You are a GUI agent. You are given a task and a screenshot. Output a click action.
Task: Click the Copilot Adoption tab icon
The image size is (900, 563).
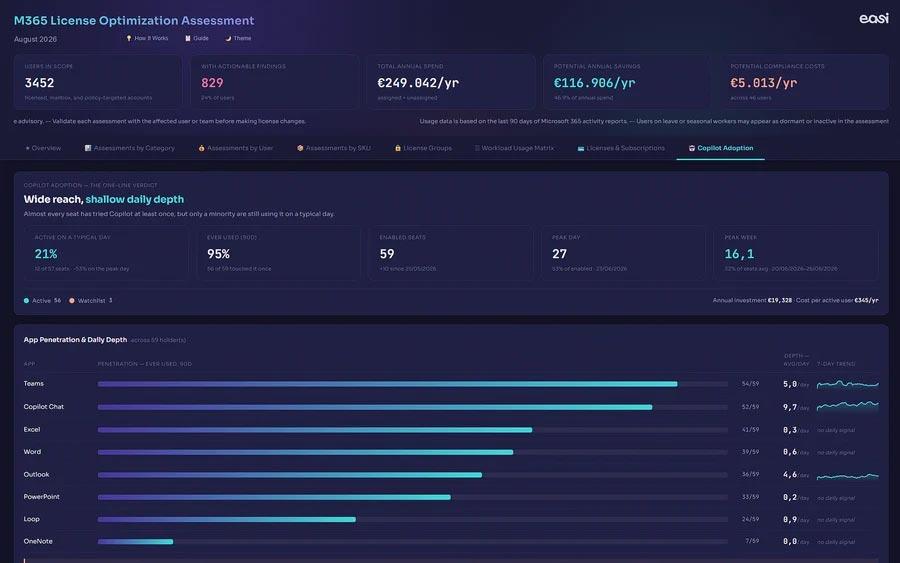tap(692, 148)
